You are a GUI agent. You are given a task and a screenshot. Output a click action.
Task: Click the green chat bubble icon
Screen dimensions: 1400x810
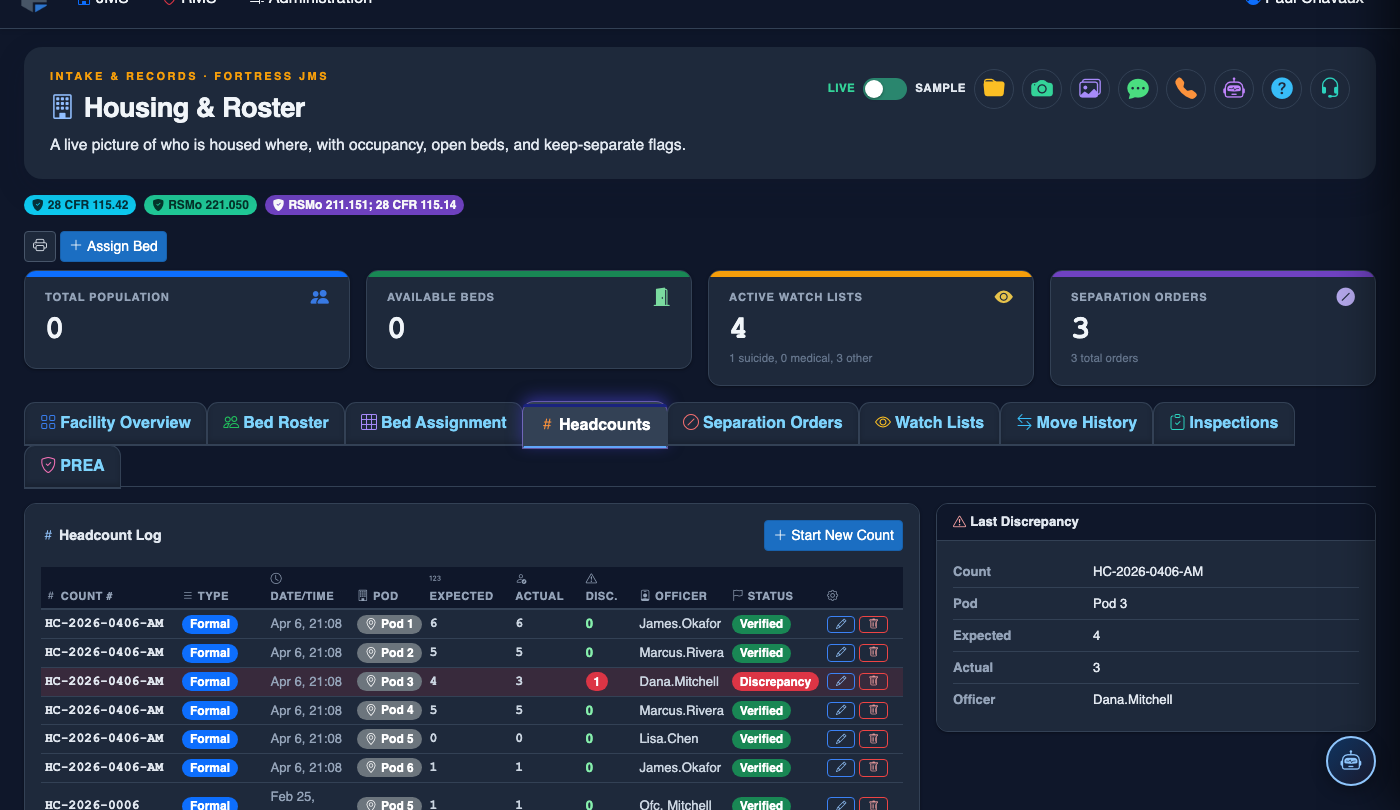click(x=1137, y=88)
